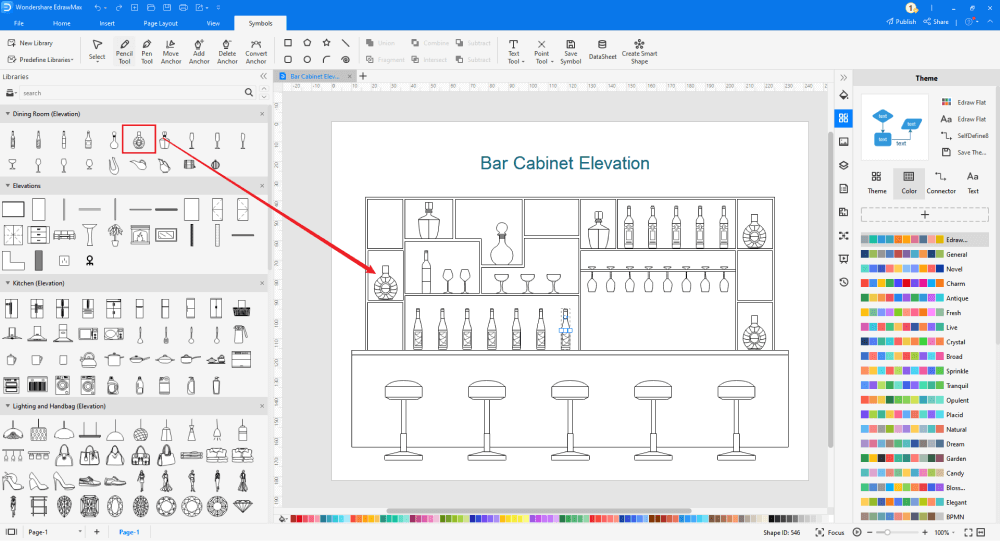The height and width of the screenshot is (541, 1000).
Task: Click the Point Tool
Action: point(541,51)
